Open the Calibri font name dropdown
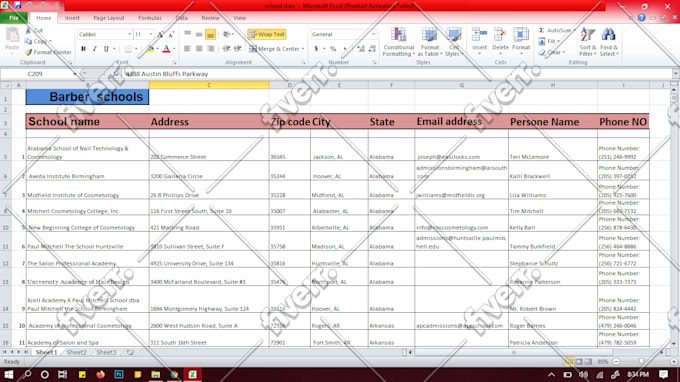Viewport: 680px width, 382px height. 129,34
